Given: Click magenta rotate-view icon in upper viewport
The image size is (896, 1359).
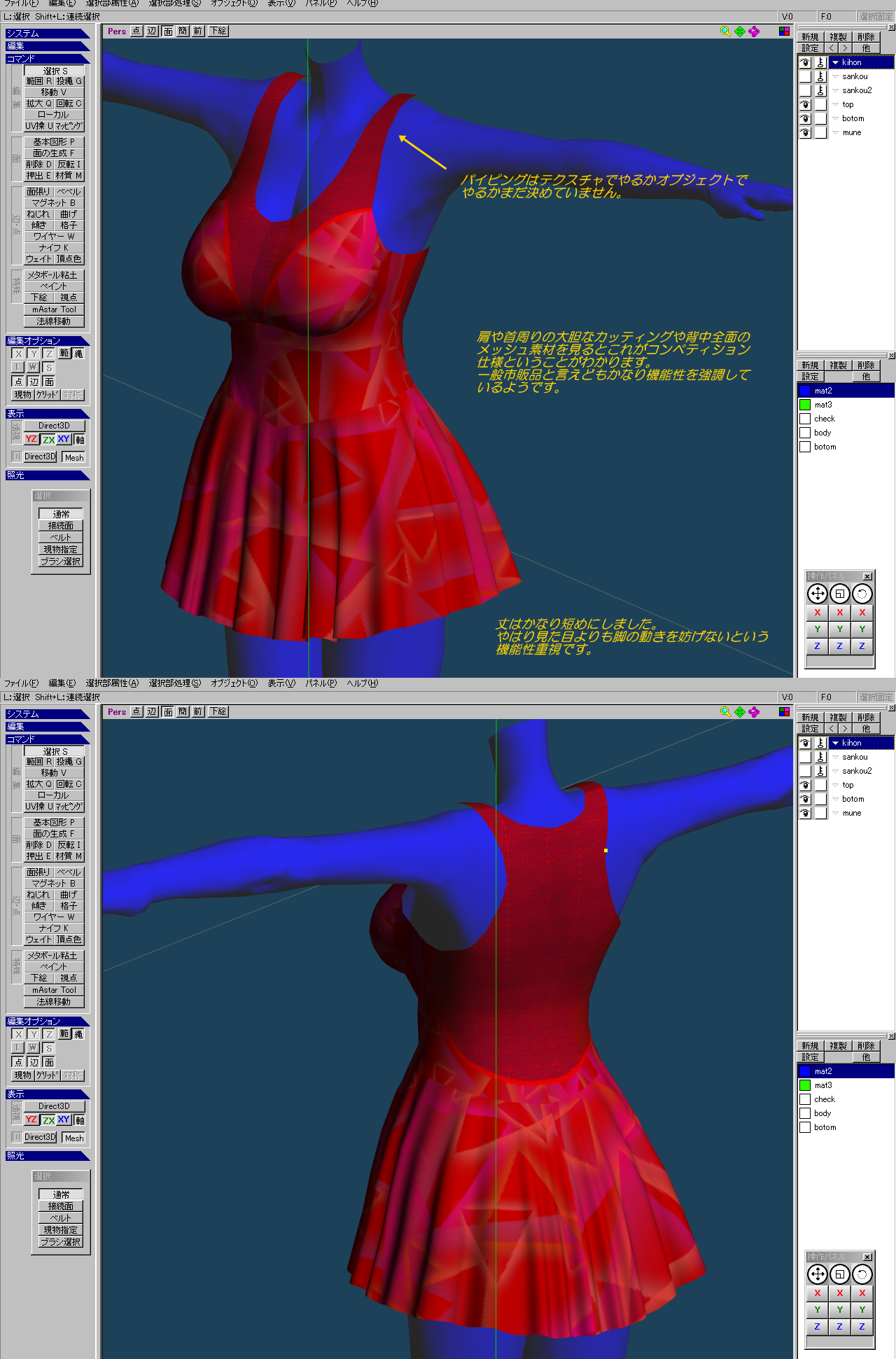Looking at the screenshot, I should tap(754, 32).
